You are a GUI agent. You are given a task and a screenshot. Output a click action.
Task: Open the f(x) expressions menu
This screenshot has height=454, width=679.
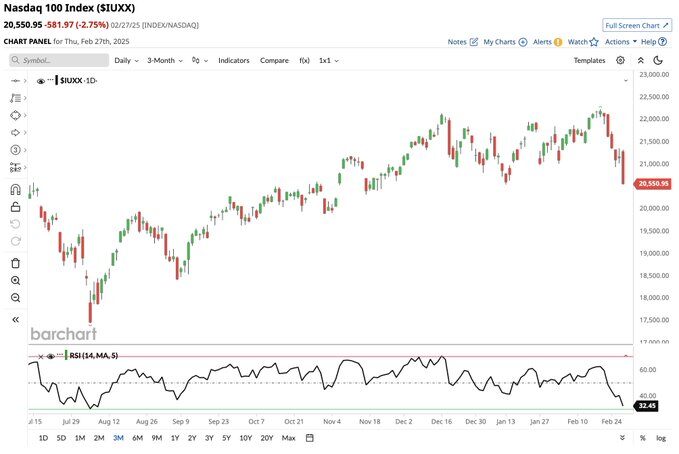[x=304, y=60]
